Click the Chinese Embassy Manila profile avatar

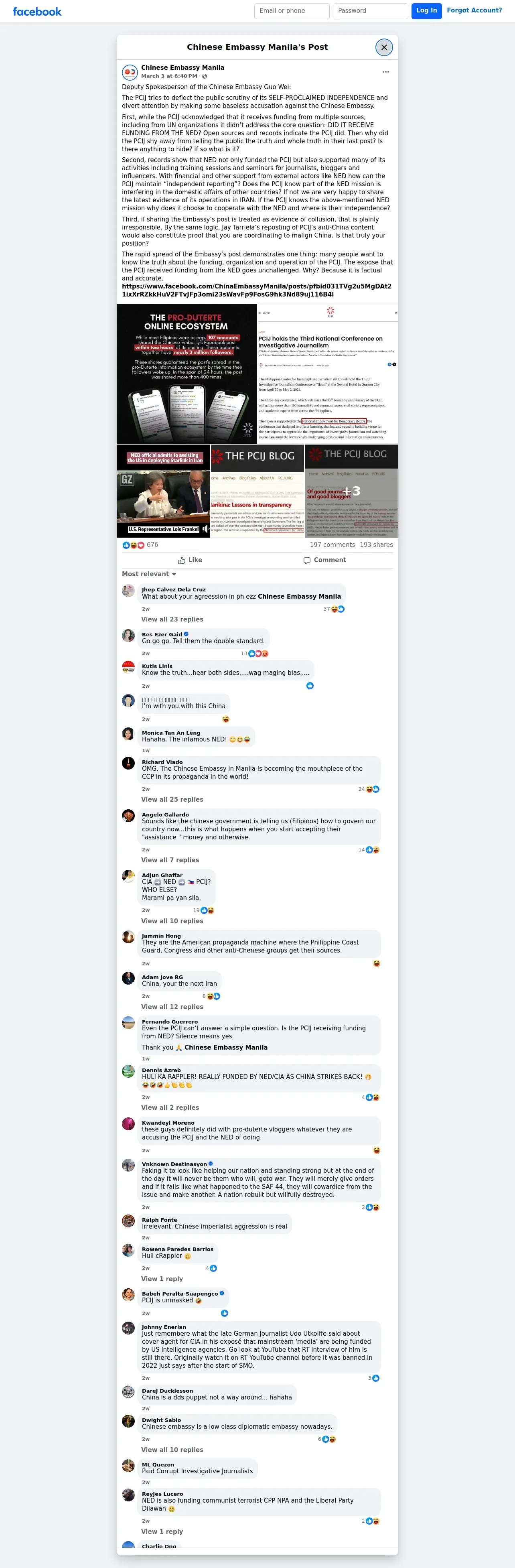[130, 73]
